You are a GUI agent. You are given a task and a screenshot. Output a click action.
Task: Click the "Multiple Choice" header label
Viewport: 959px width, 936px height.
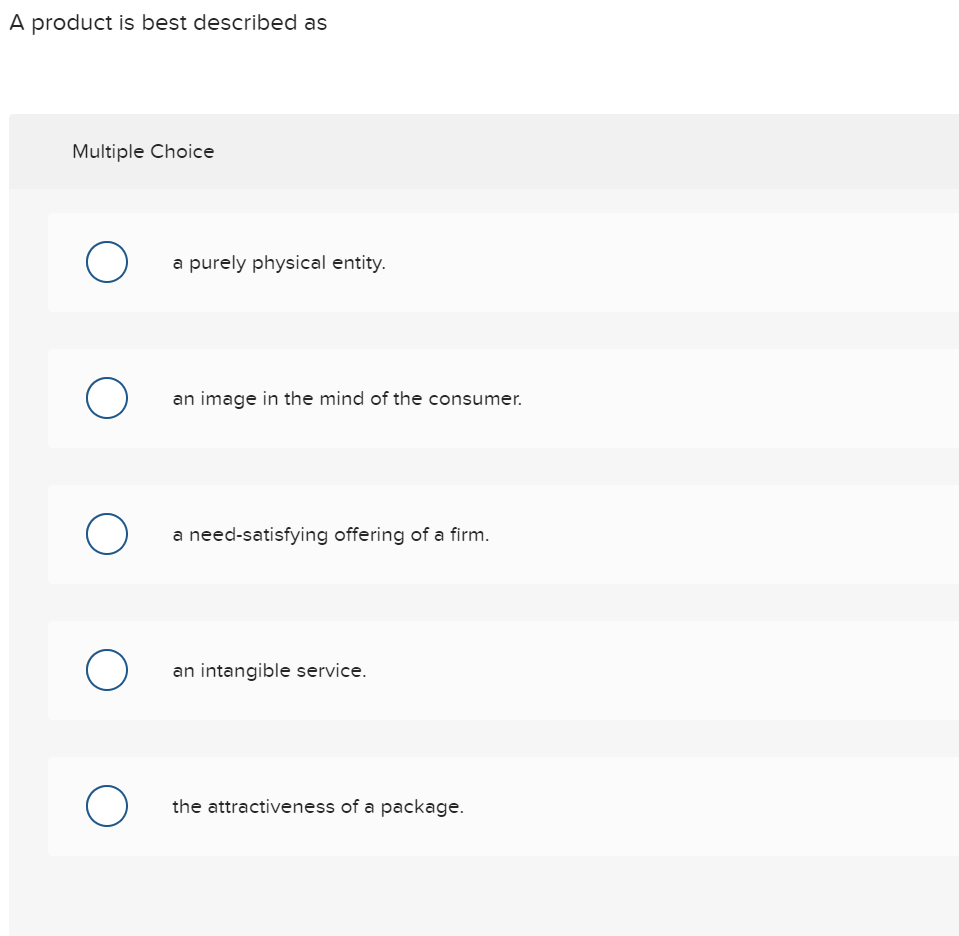point(143,151)
